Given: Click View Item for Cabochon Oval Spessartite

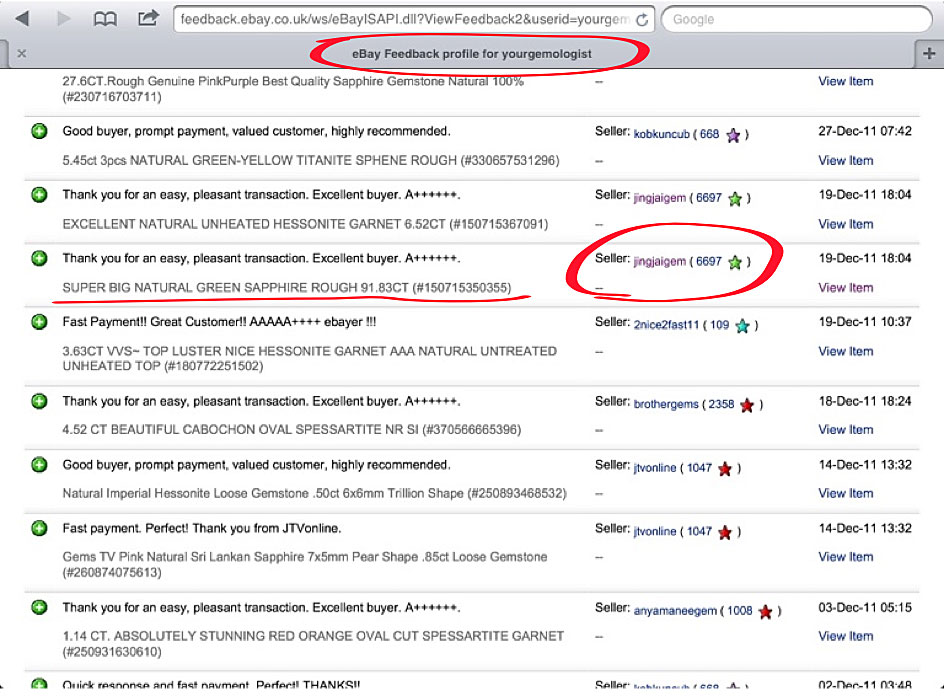Looking at the screenshot, I should click(845, 430).
